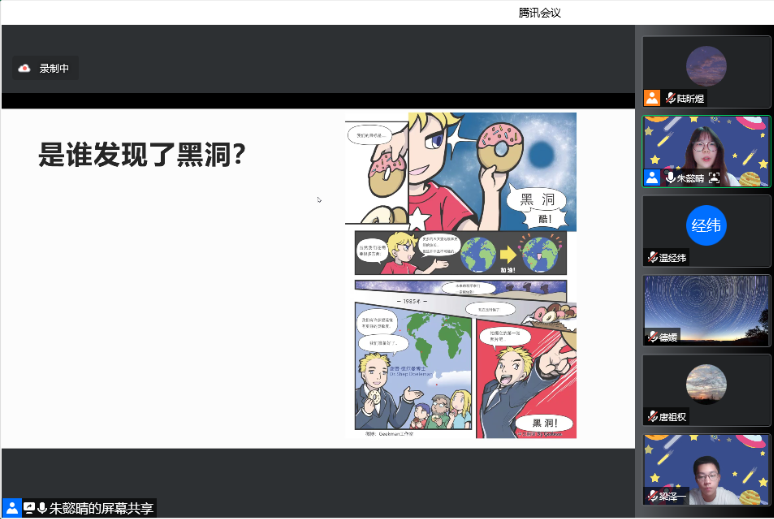Open 朱懿晴's active video tile
The width and height of the screenshot is (774, 519).
tap(706, 152)
